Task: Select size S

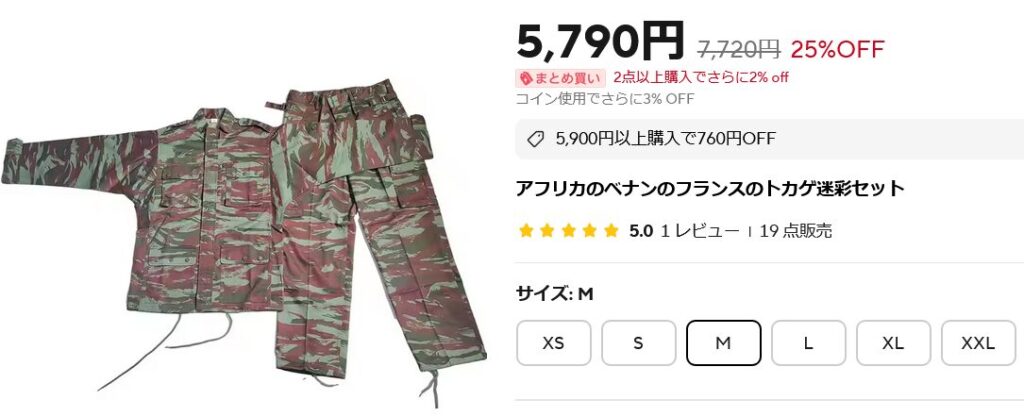Action: click(638, 343)
